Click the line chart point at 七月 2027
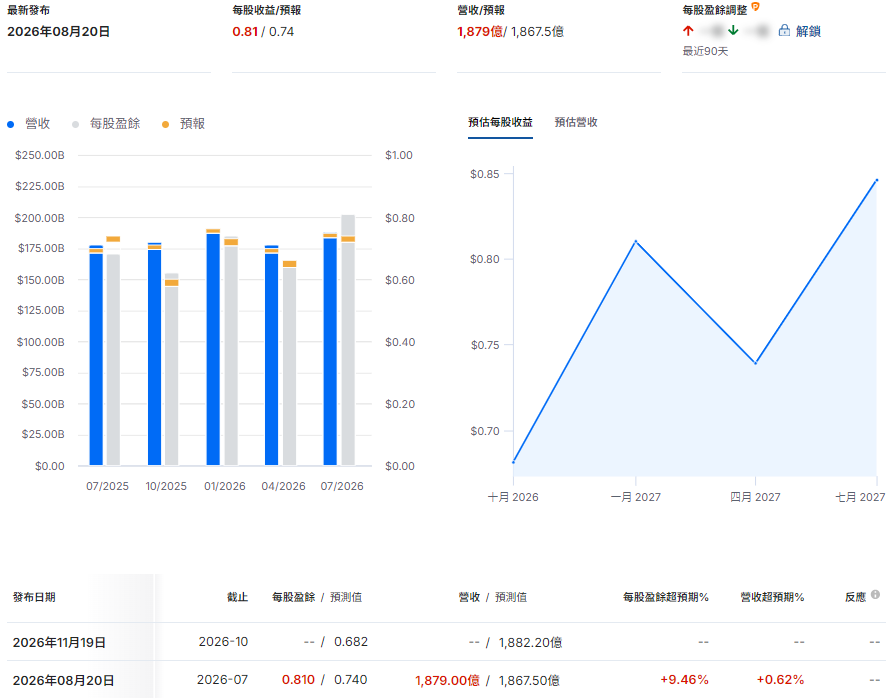896x698 pixels. tap(877, 180)
